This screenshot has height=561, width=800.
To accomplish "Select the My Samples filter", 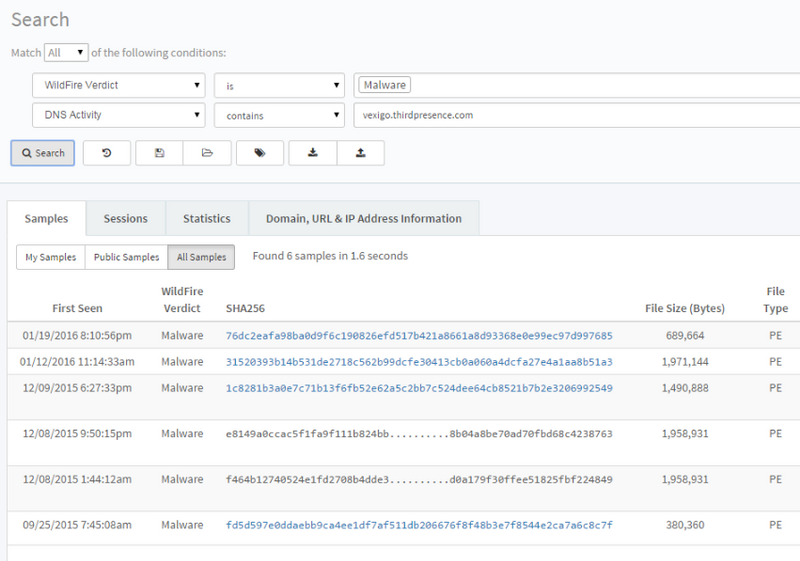I will point(51,257).
